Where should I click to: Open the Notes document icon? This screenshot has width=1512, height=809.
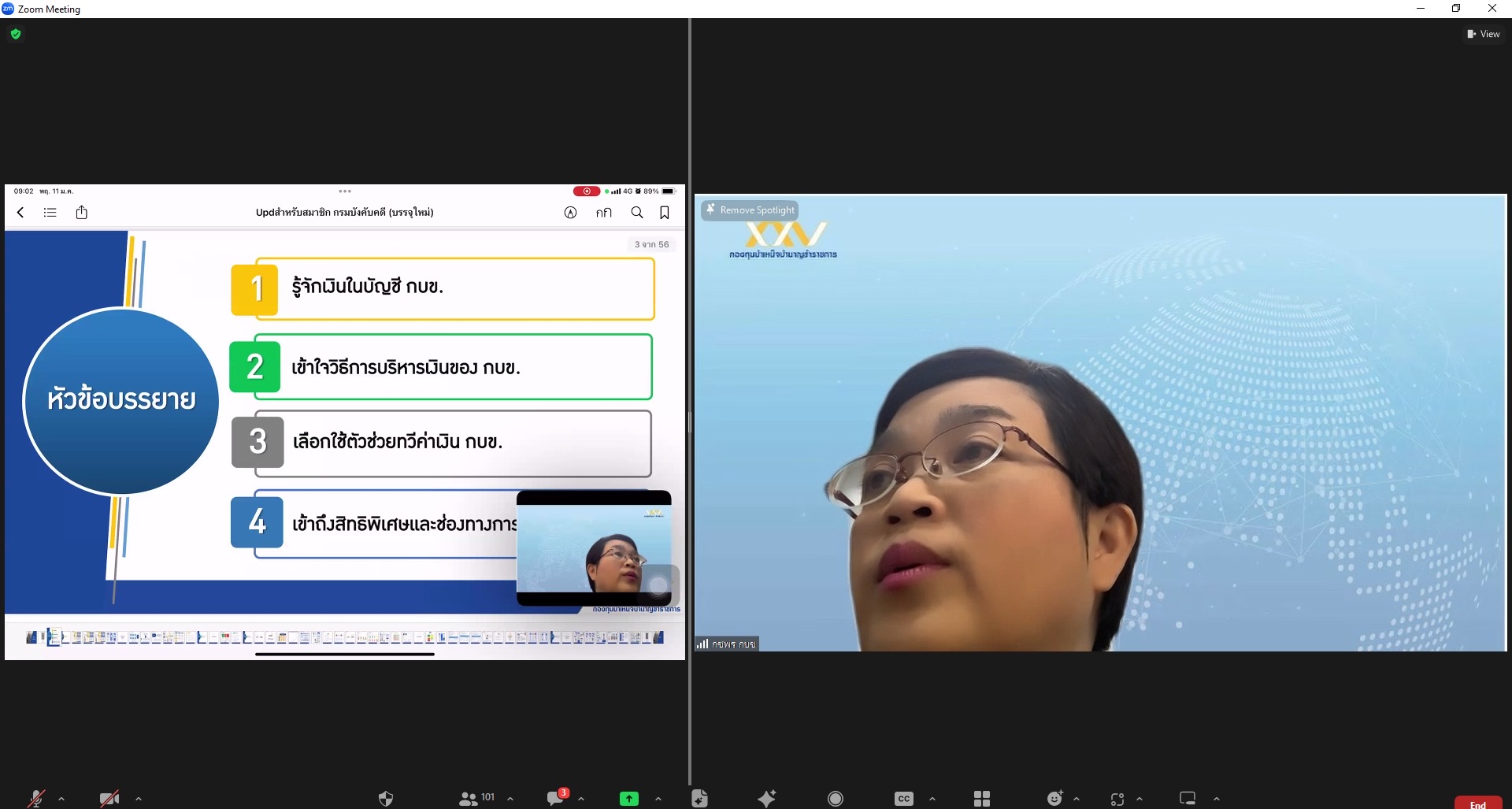699,798
